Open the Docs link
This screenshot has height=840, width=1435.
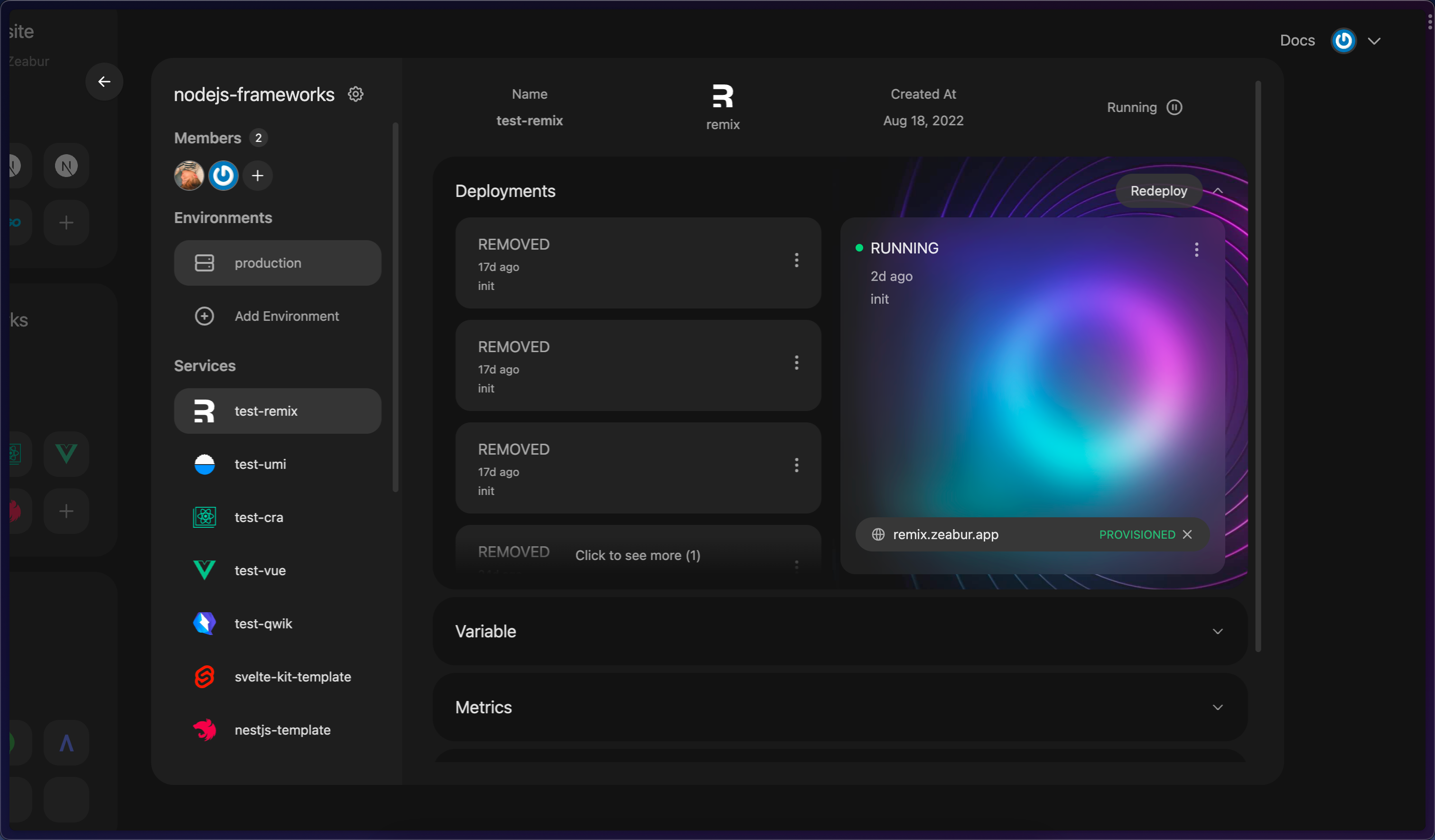point(1297,40)
